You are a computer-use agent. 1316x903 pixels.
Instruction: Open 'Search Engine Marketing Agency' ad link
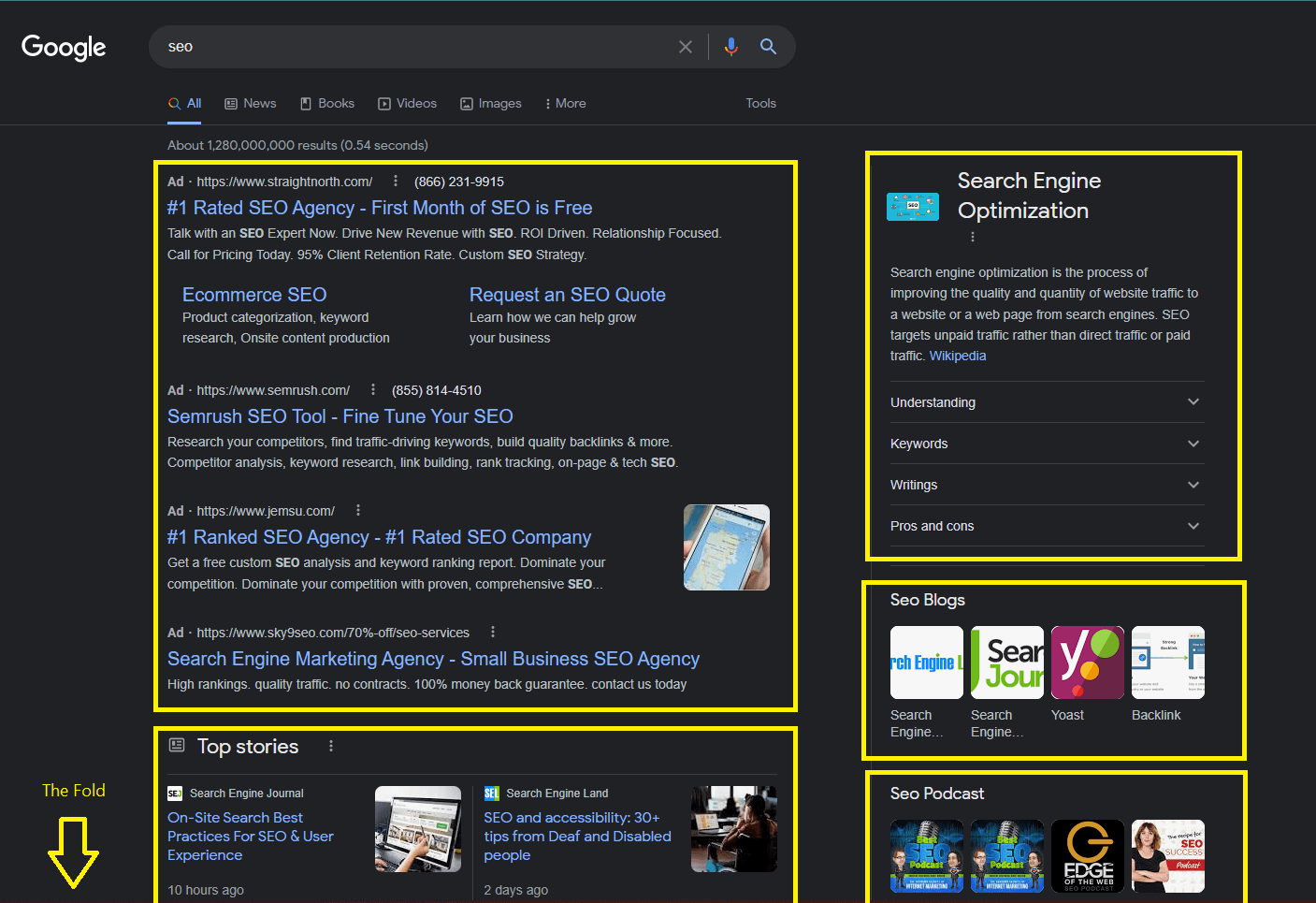click(x=433, y=659)
